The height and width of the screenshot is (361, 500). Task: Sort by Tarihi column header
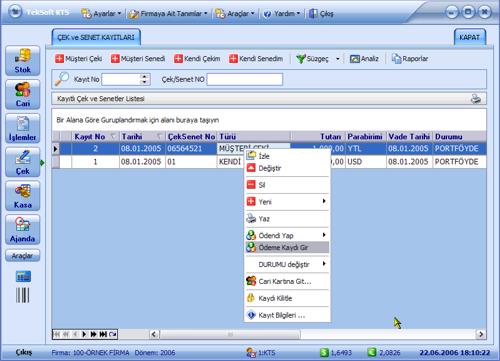[142, 137]
